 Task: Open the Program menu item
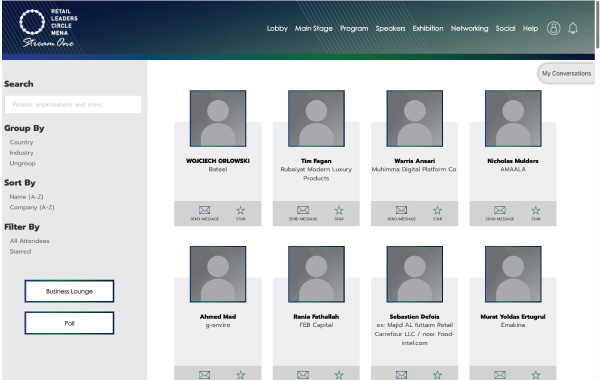[x=354, y=29]
